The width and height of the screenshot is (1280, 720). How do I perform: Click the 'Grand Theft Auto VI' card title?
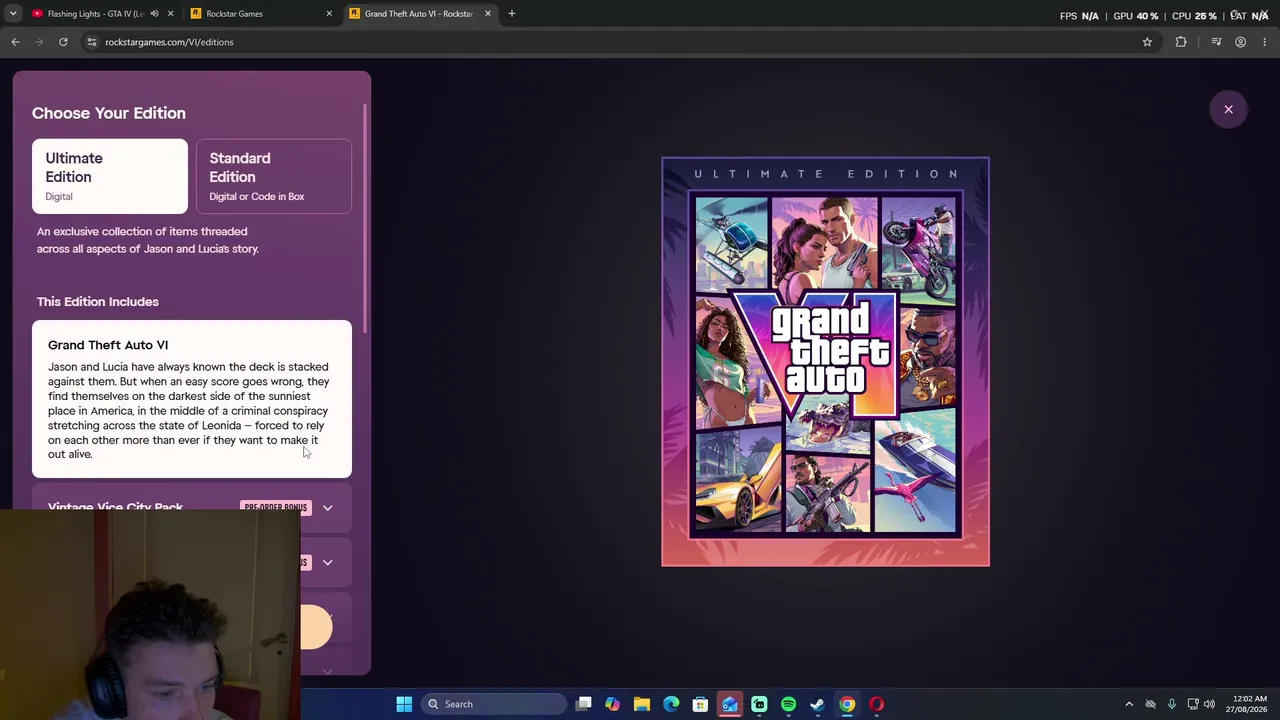point(108,345)
